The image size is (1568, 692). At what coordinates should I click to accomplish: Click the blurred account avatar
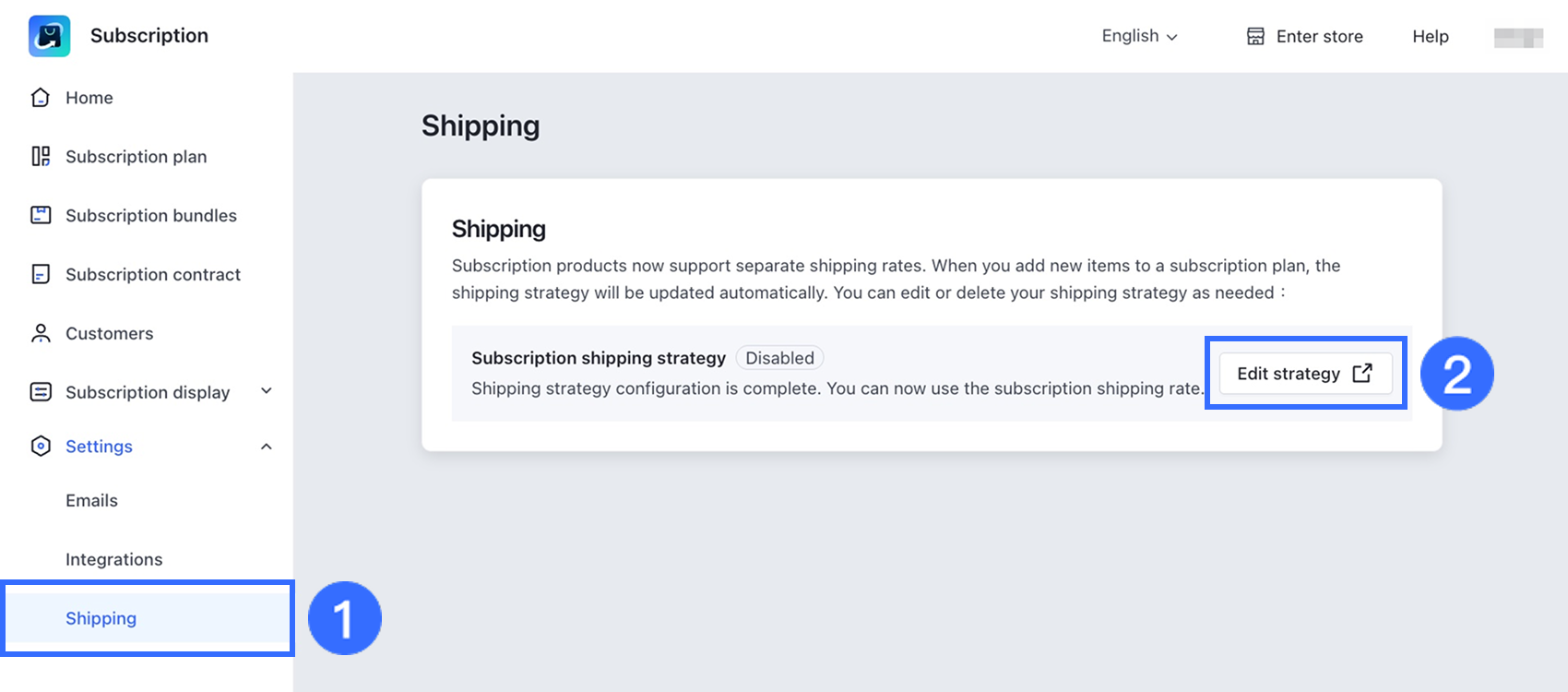click(x=1518, y=37)
